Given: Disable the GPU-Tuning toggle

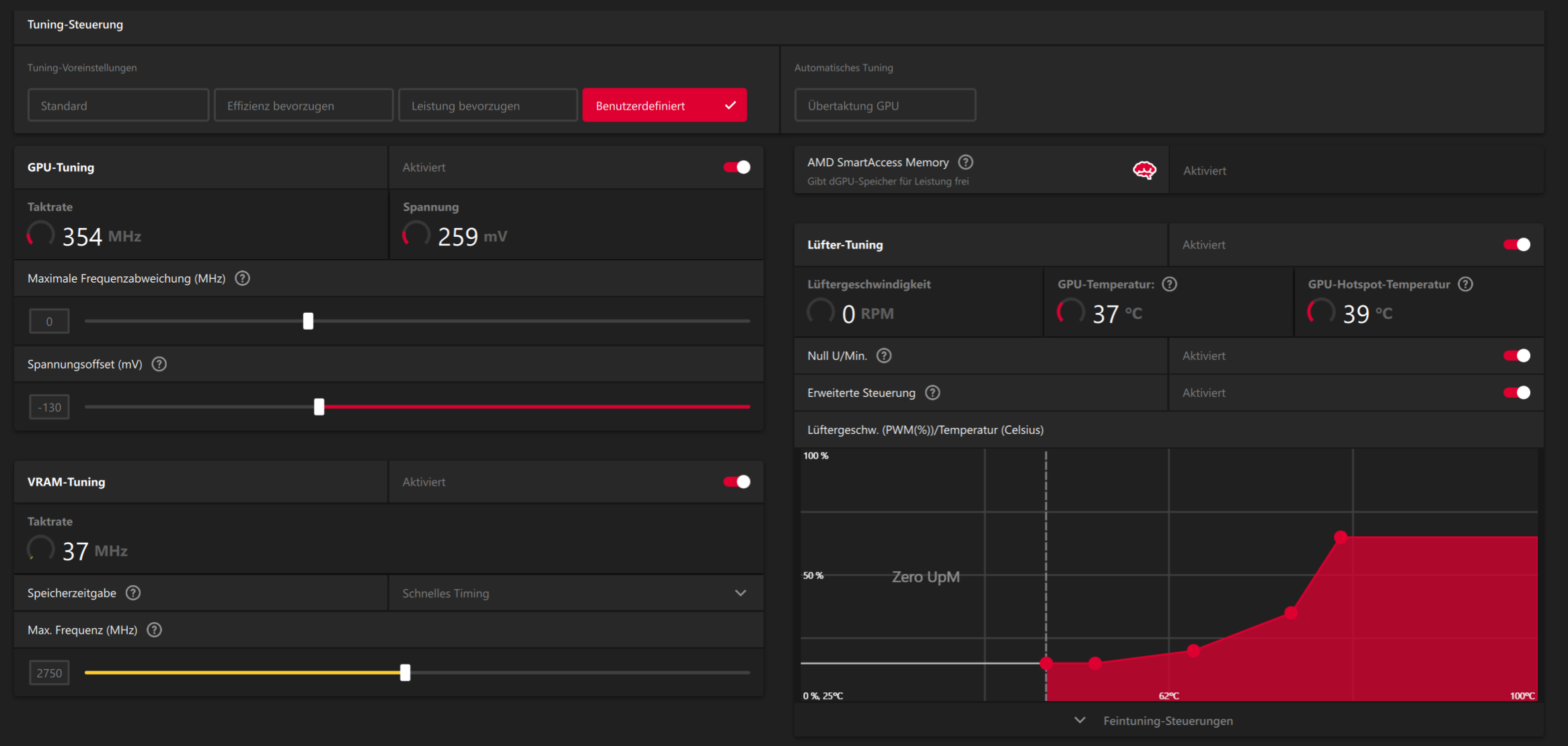Looking at the screenshot, I should (x=737, y=167).
